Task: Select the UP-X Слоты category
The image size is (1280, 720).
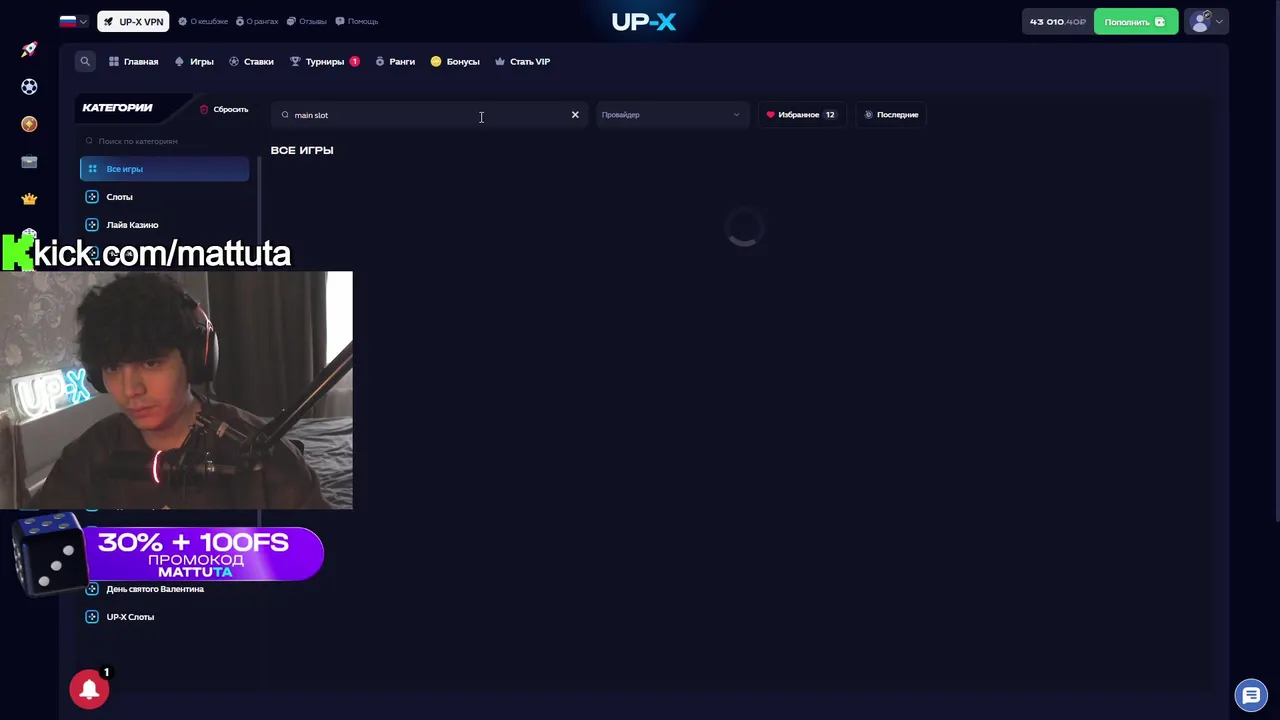Action: coord(165,617)
